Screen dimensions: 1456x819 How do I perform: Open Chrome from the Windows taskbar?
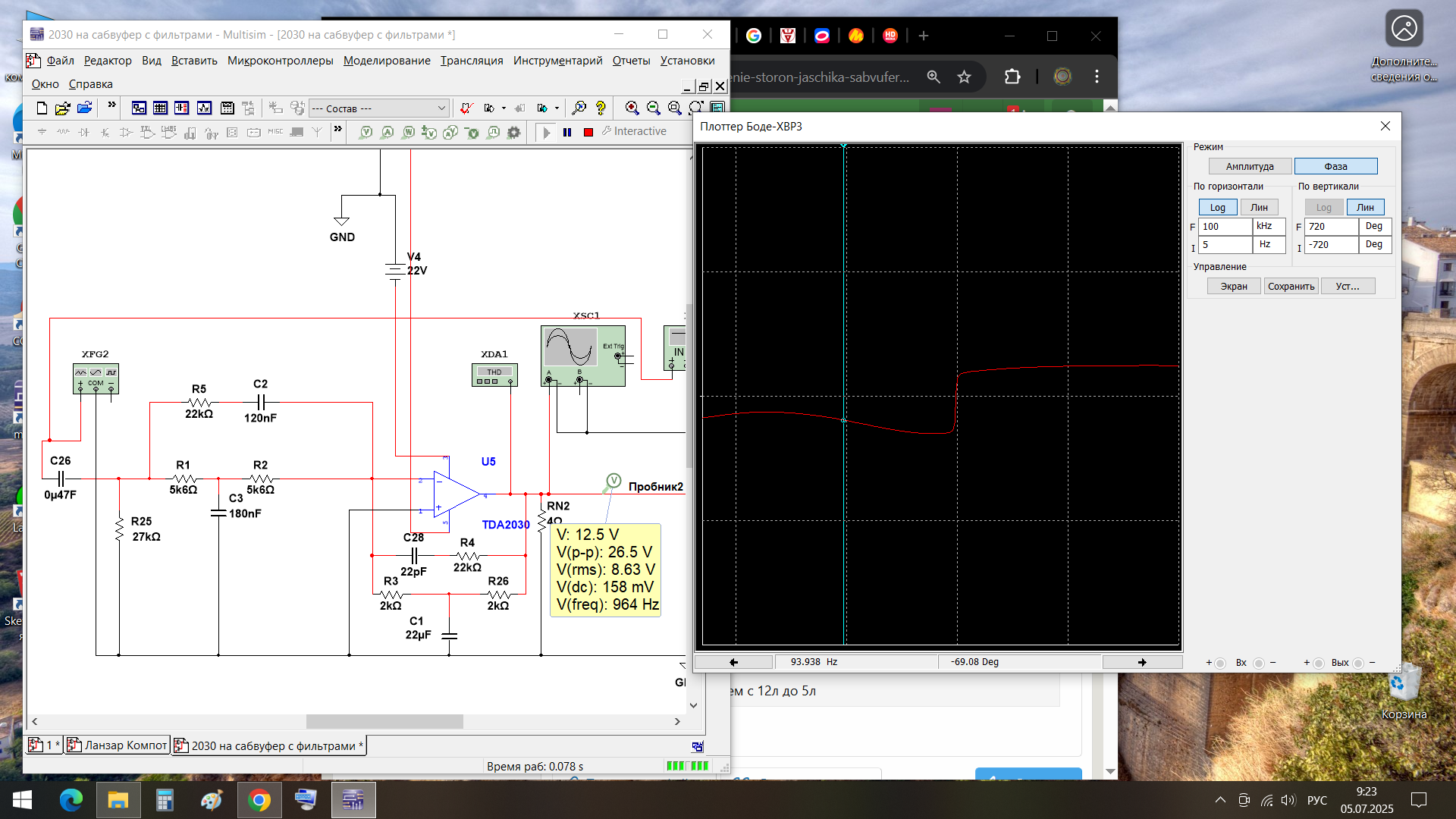click(x=259, y=800)
